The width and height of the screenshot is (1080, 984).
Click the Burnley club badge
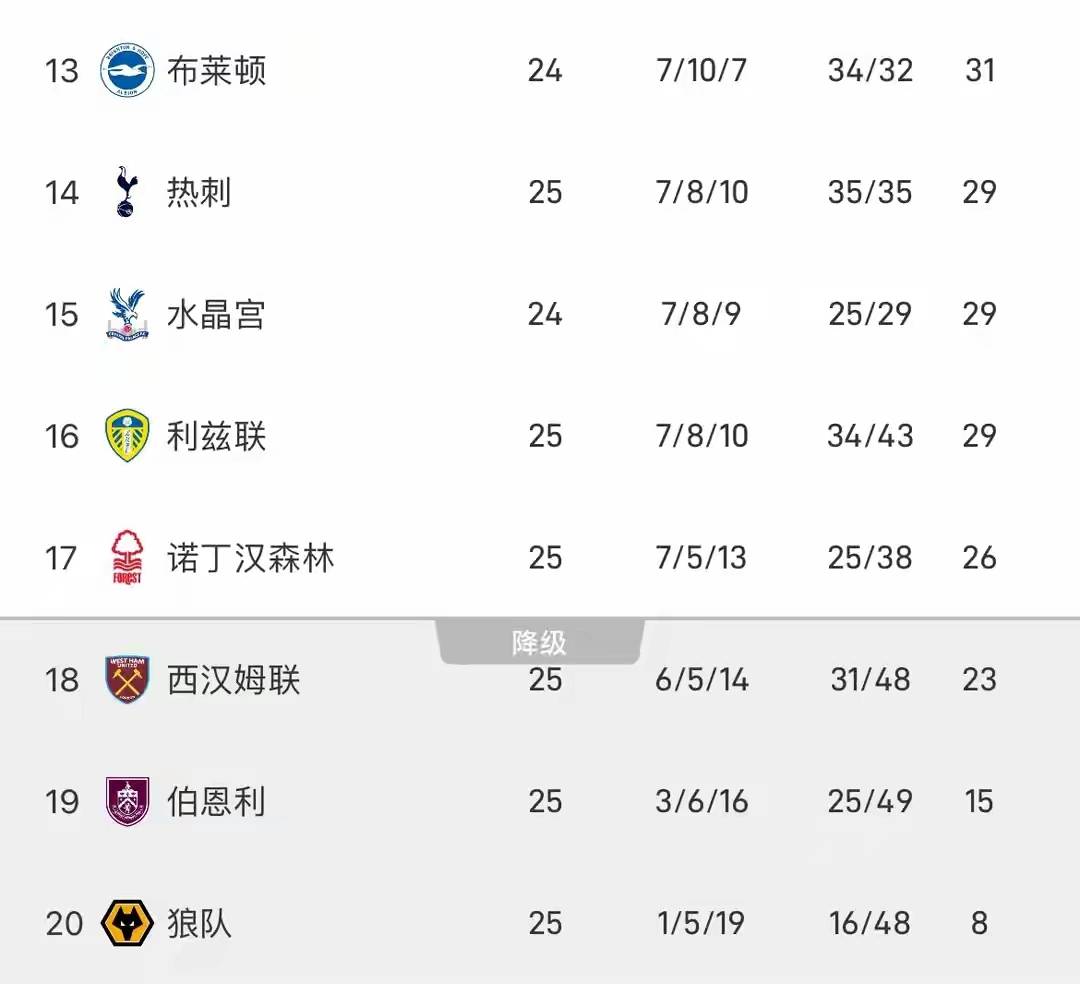[127, 802]
